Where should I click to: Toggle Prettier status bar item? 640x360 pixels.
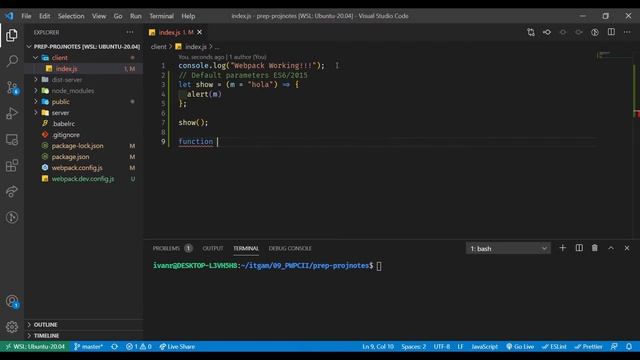588,347
